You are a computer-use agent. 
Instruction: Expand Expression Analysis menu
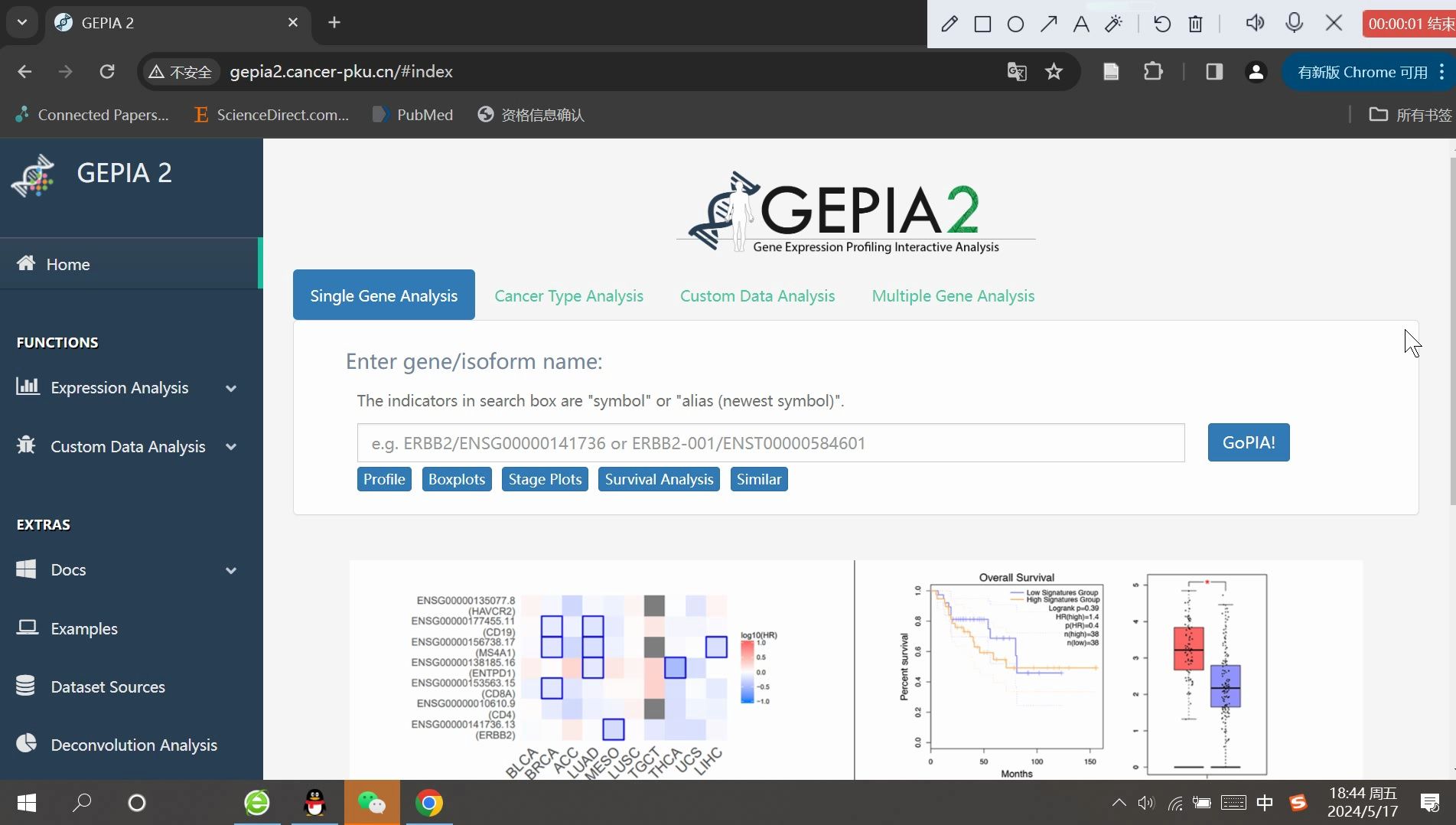tap(130, 387)
